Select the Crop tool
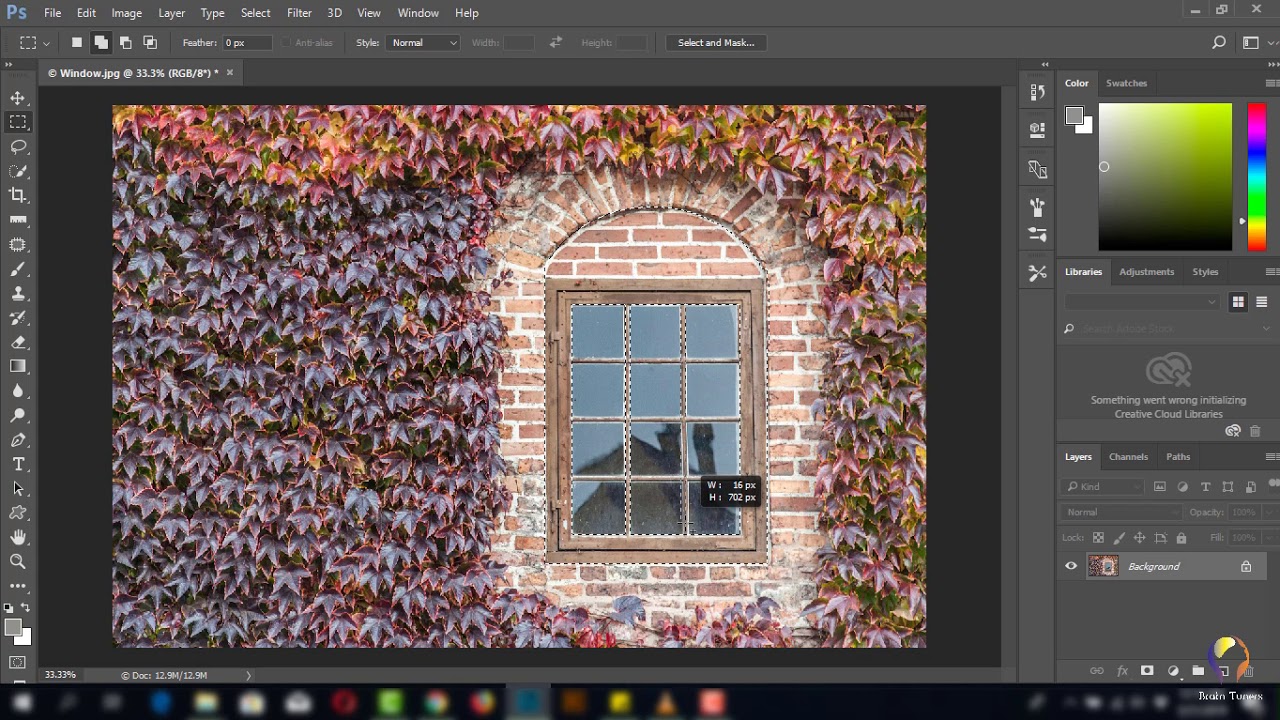Screen dimensions: 1280x720 (18, 195)
